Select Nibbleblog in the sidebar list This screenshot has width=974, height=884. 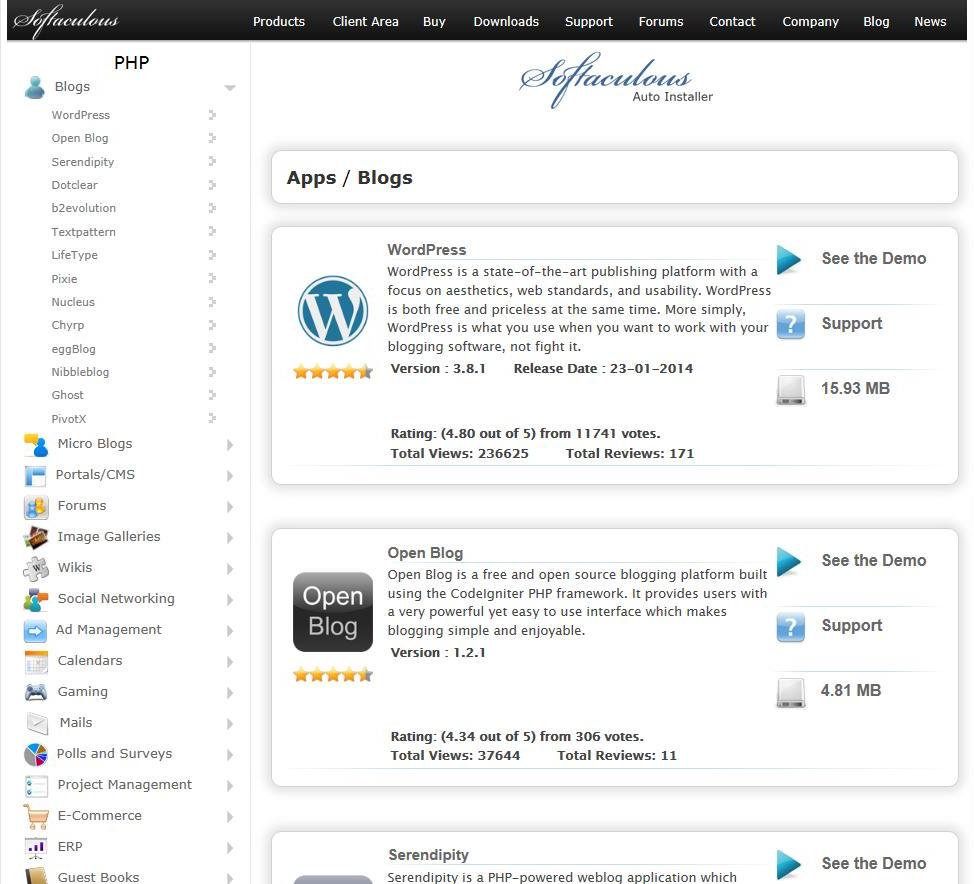[80, 372]
